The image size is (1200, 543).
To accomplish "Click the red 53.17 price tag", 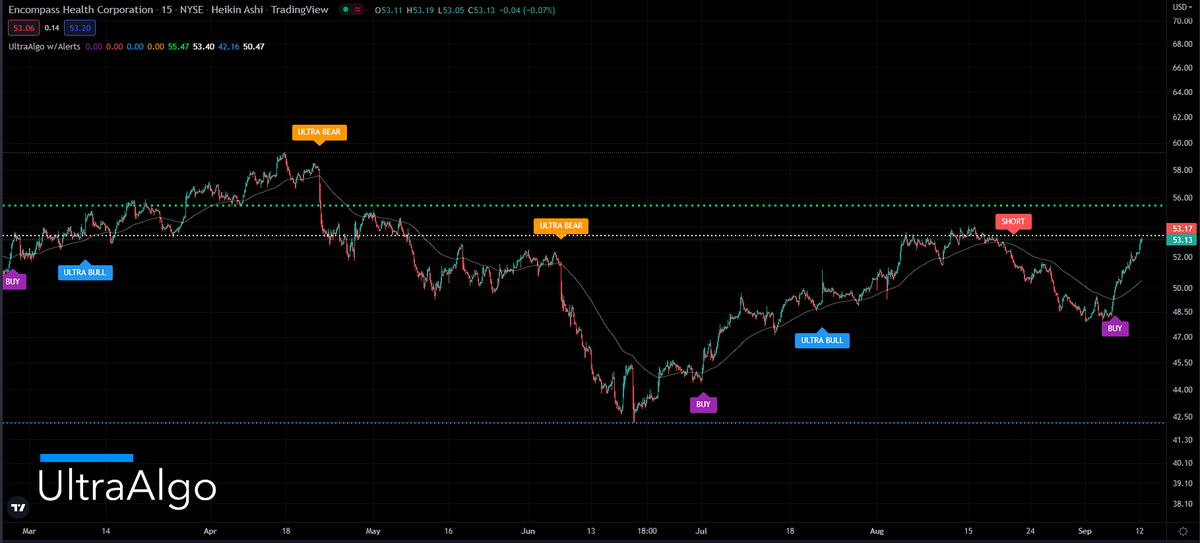I will point(1182,230).
